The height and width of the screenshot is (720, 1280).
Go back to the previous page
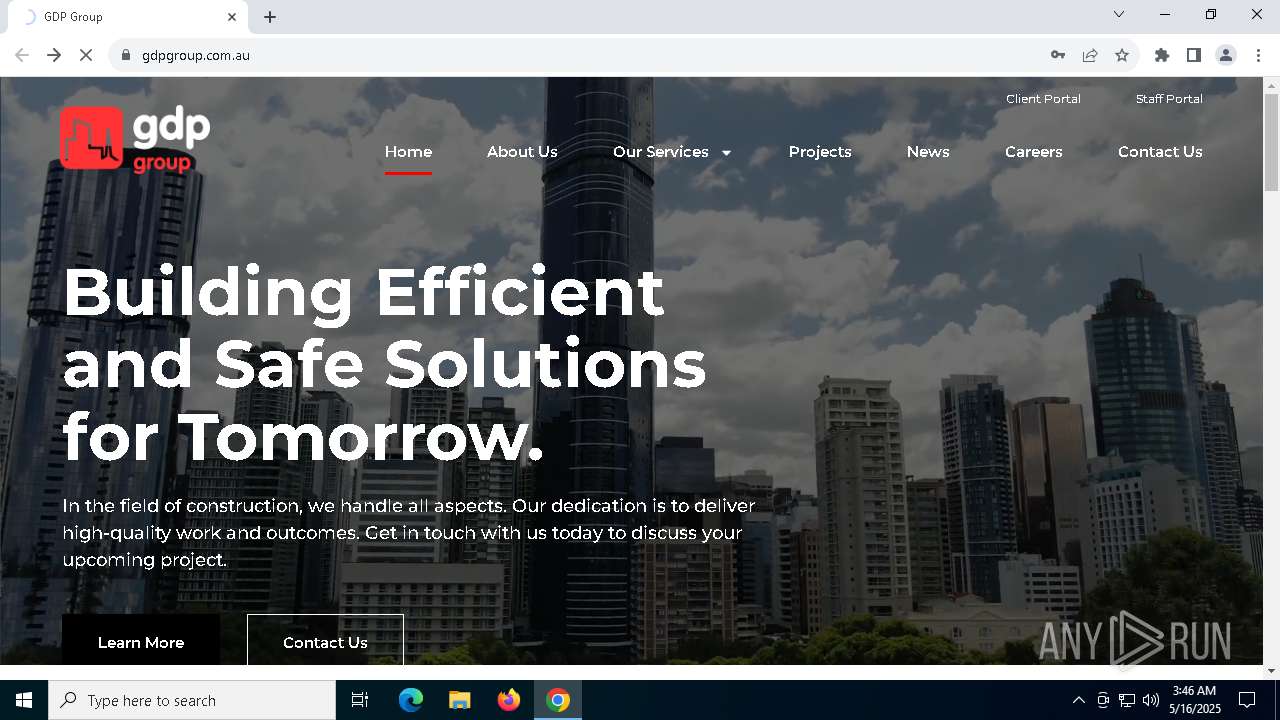click(22, 55)
